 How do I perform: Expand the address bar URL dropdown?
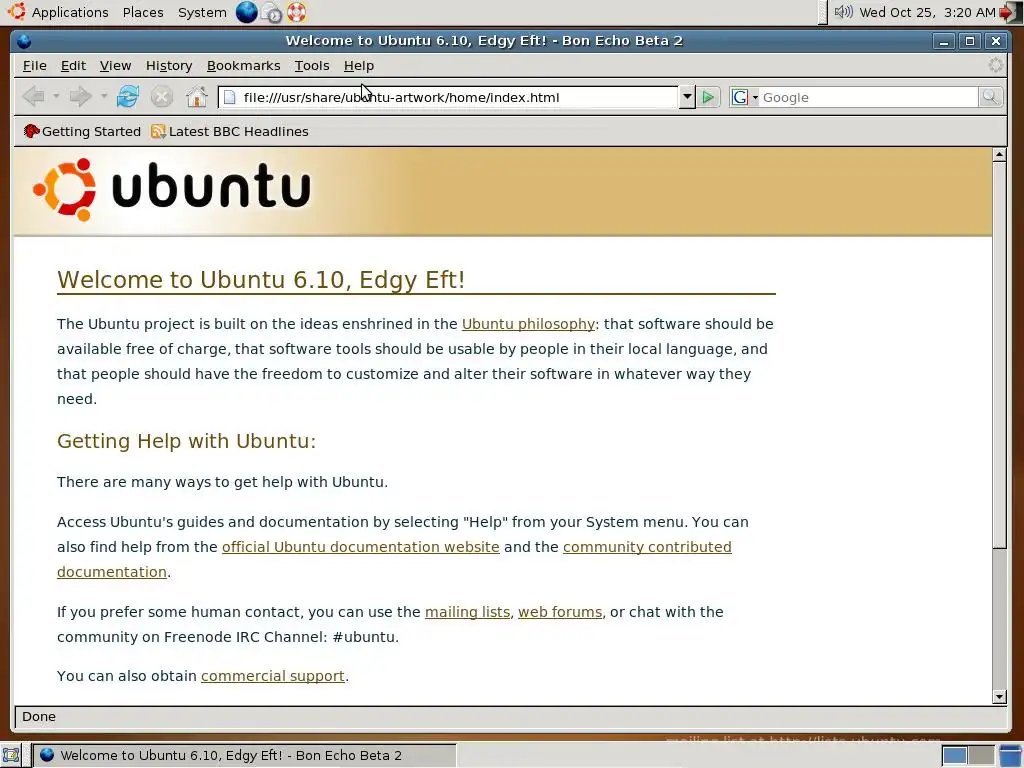tap(686, 97)
